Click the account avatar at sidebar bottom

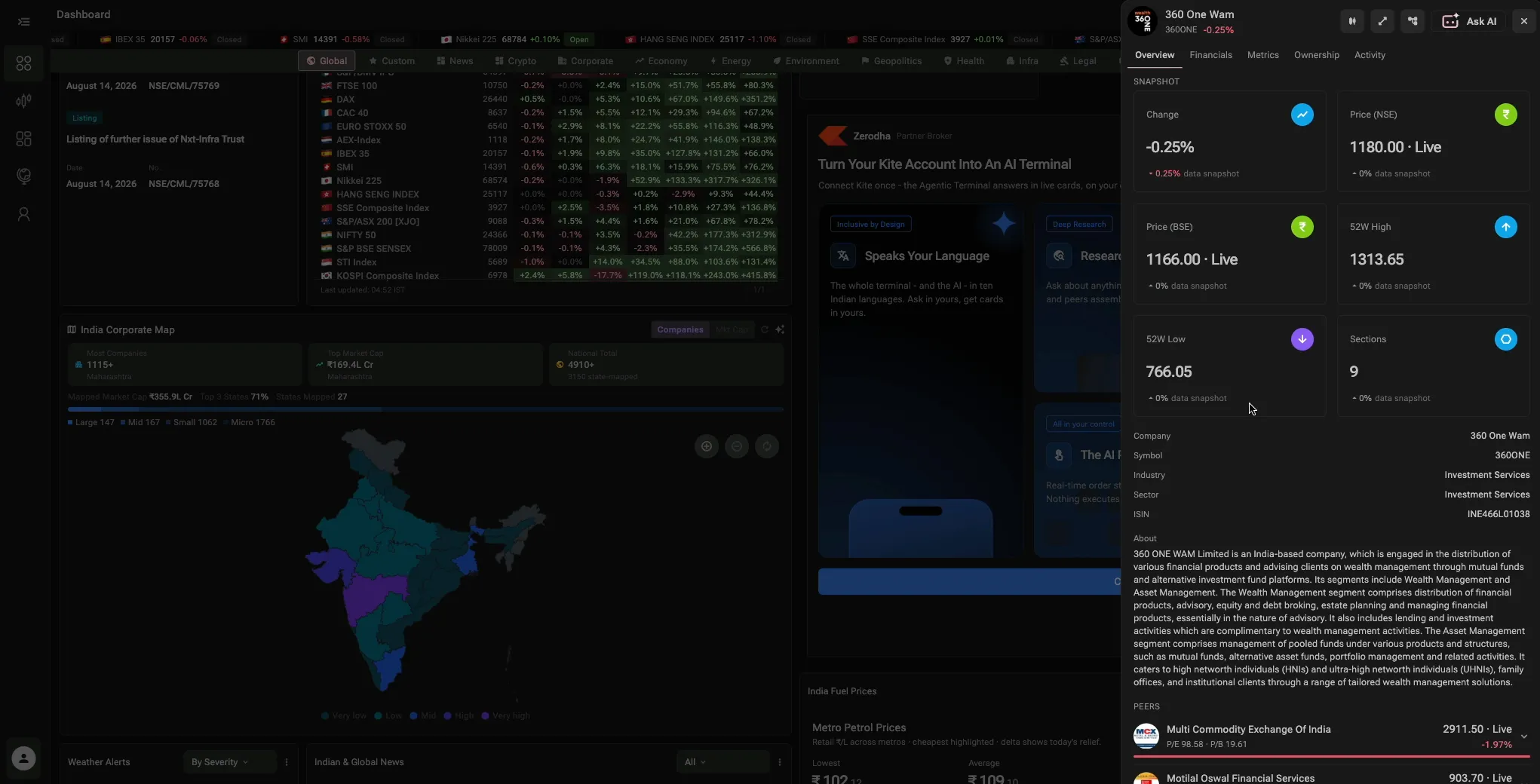click(x=24, y=758)
